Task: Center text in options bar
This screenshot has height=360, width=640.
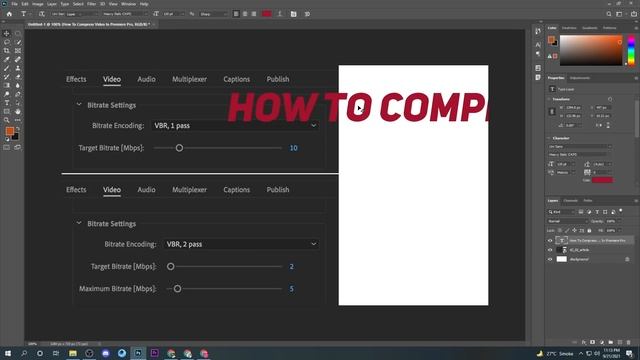Action: coord(245,14)
